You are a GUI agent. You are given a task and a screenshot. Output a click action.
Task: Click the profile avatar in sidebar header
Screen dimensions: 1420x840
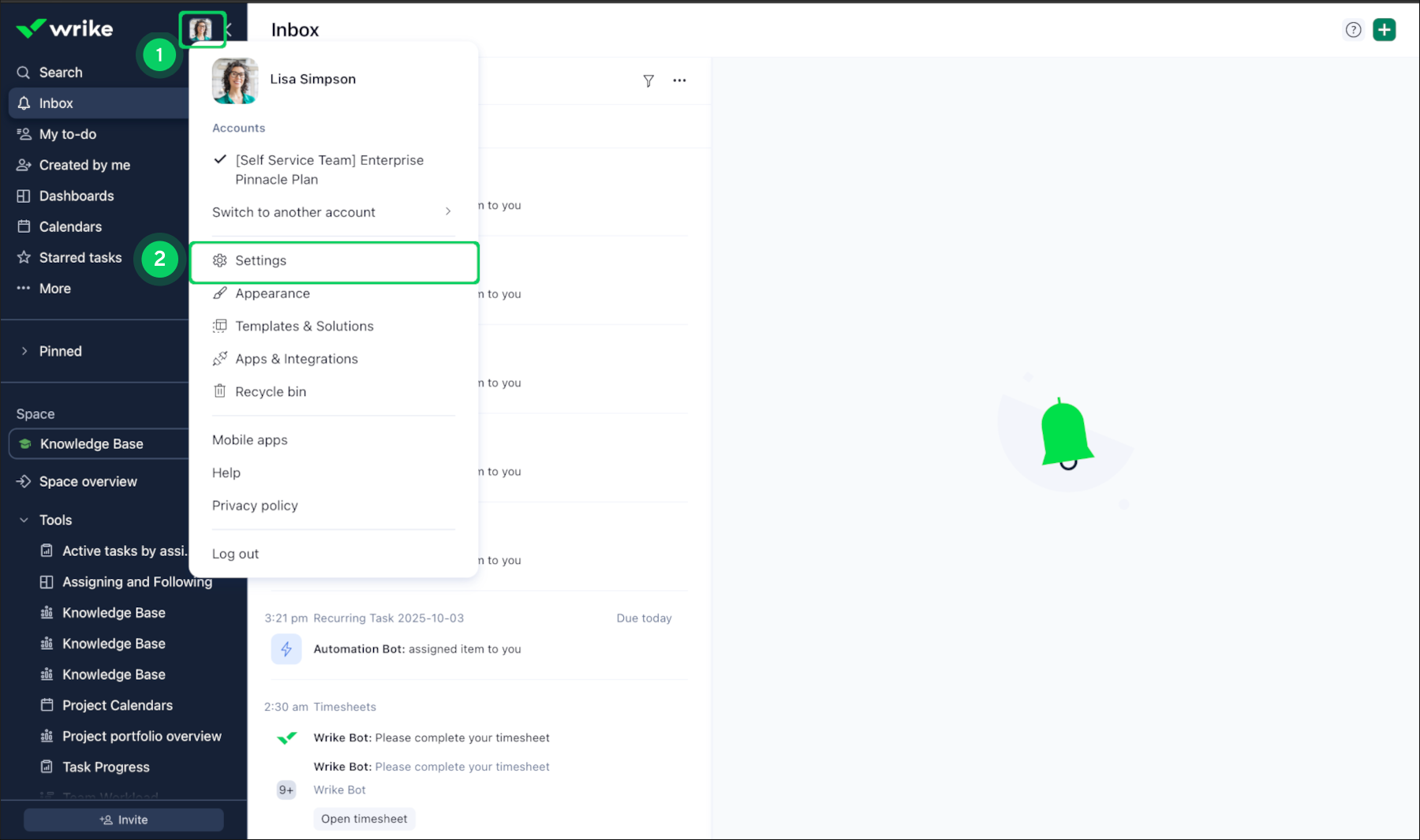201,30
